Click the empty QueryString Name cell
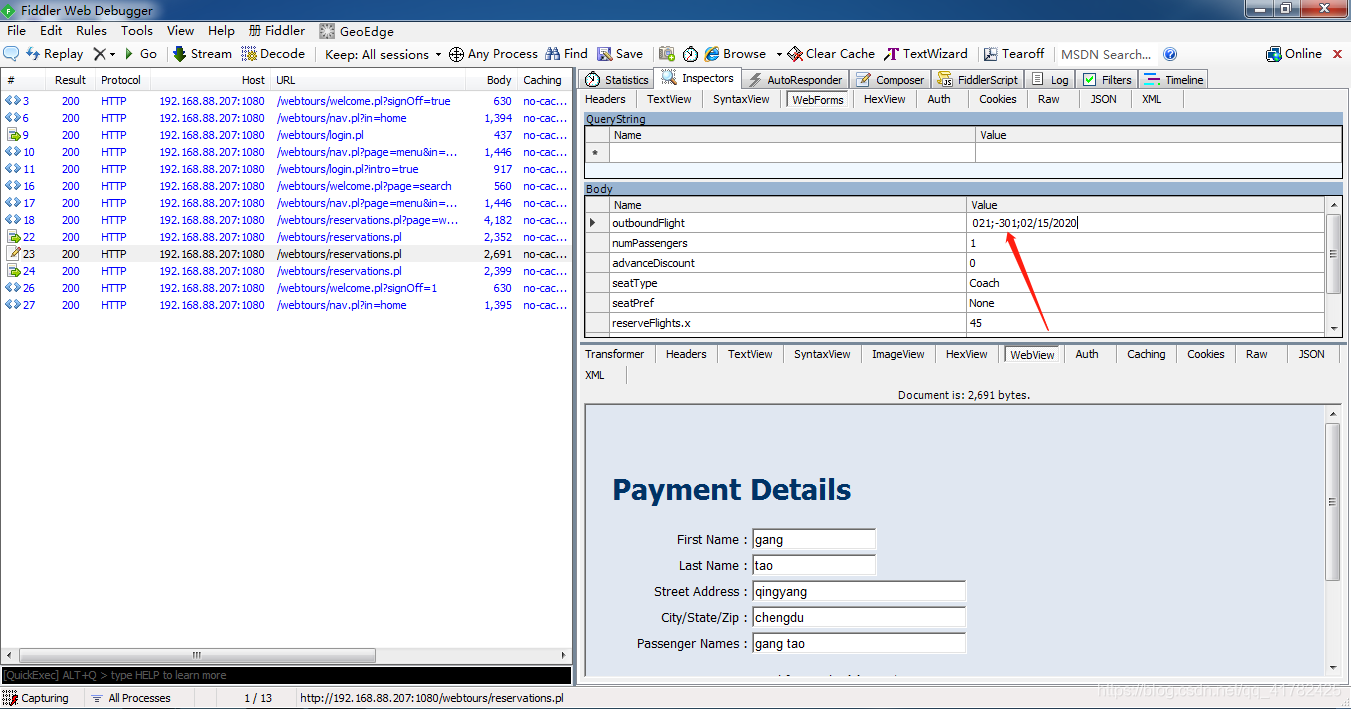 (x=792, y=152)
